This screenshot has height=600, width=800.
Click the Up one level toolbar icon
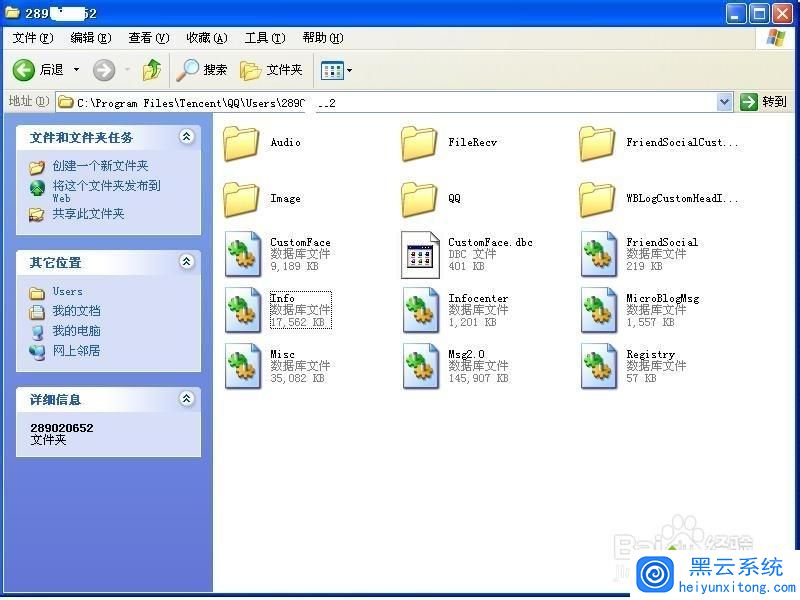(152, 70)
